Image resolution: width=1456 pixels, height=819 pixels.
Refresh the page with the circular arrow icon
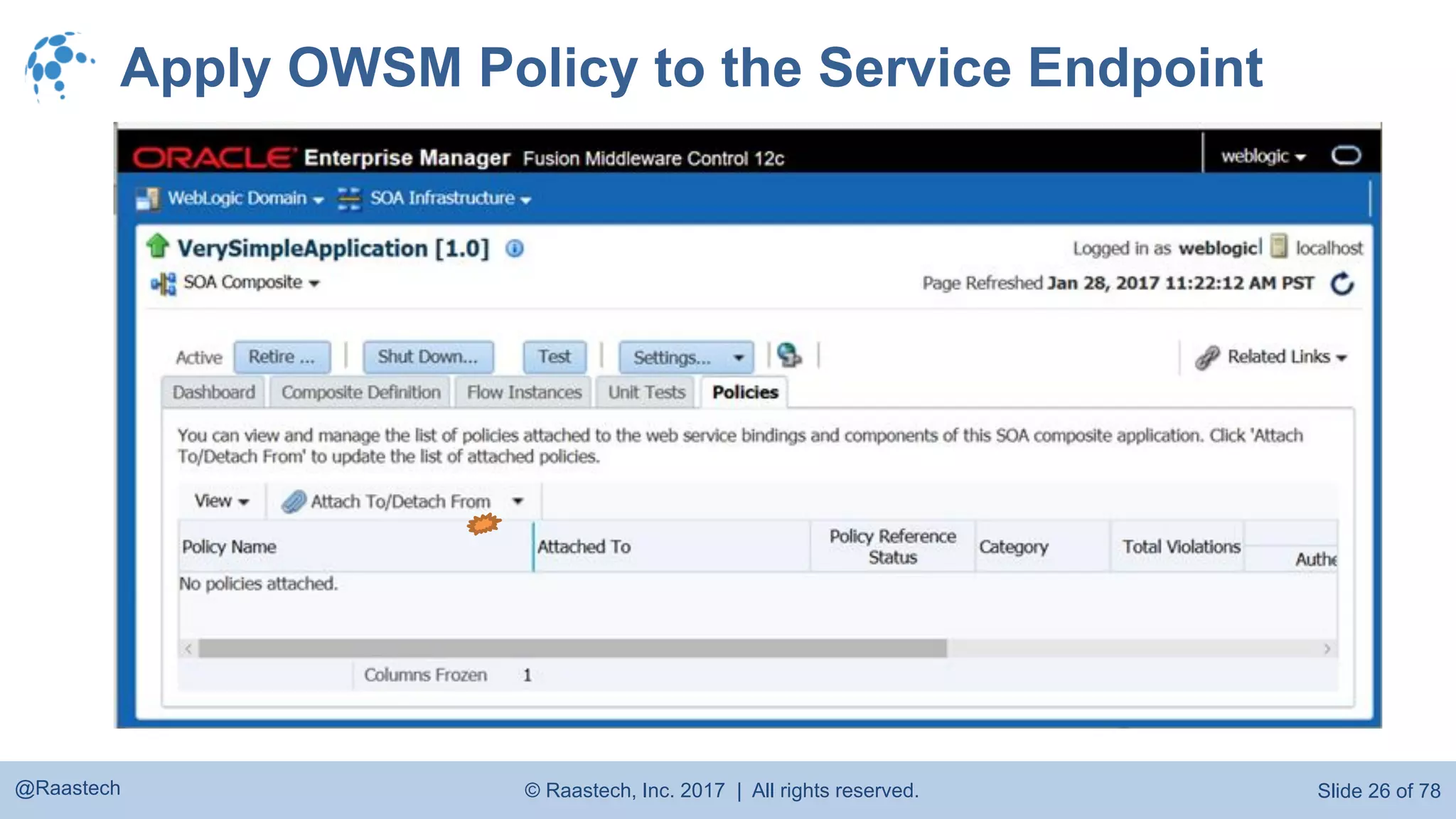pos(1342,284)
